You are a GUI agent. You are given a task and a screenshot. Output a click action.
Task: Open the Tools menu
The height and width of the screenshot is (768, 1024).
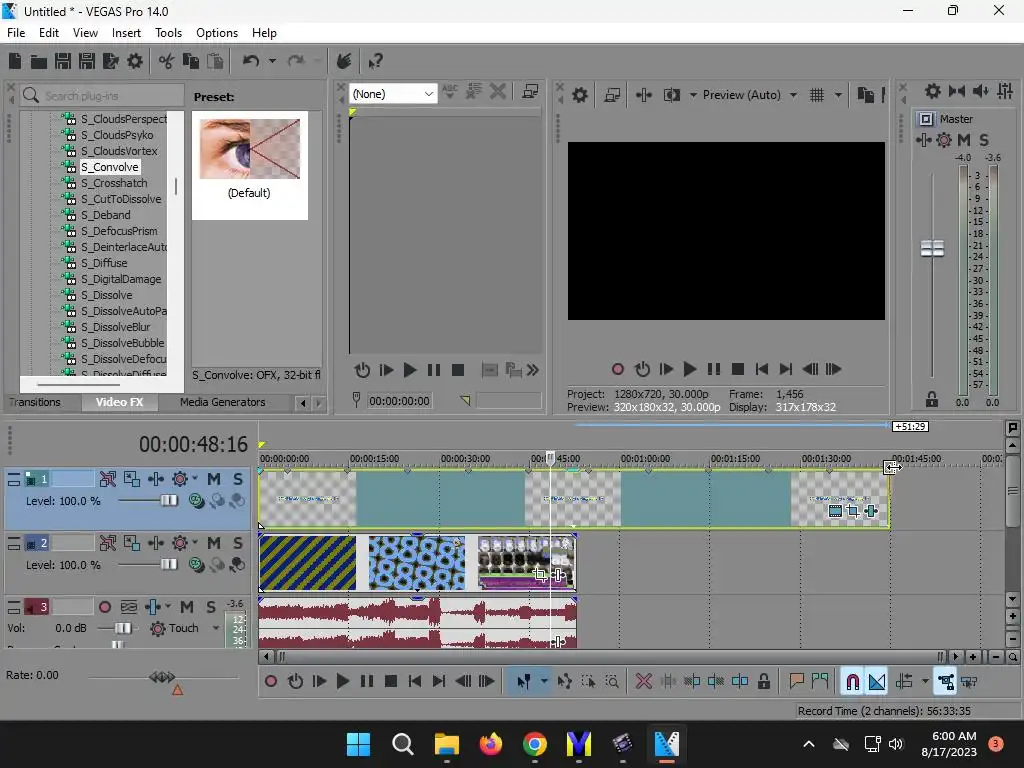pos(168,33)
